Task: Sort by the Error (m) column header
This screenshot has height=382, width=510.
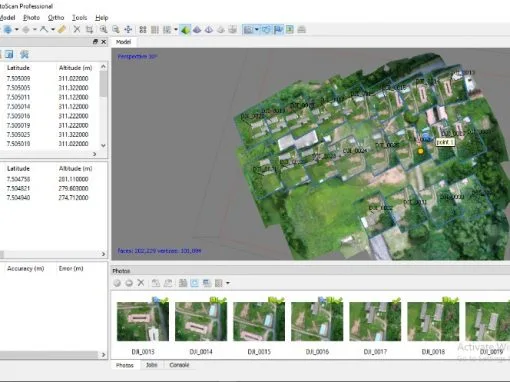Action: point(71,268)
